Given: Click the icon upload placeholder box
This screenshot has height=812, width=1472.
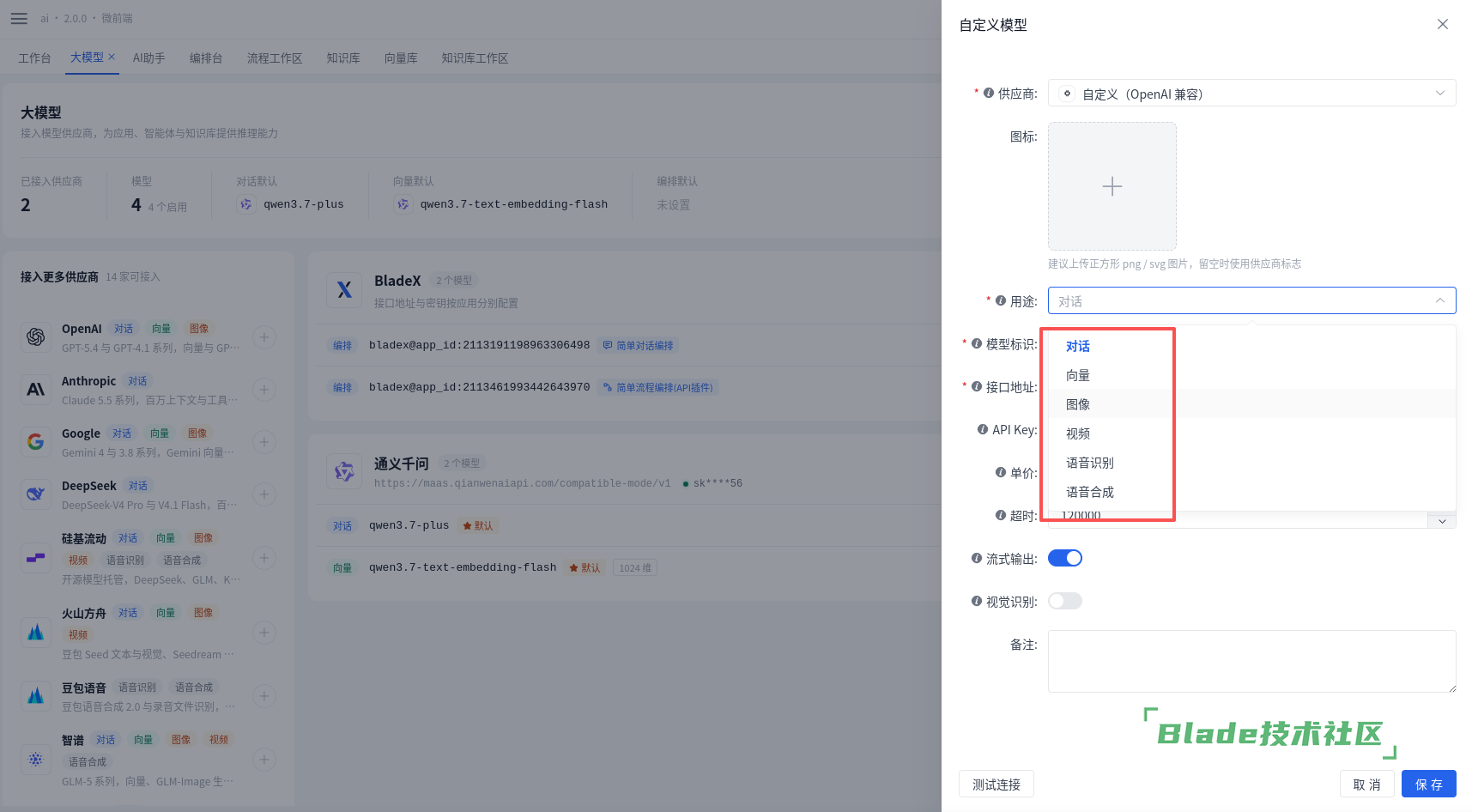Looking at the screenshot, I should pyautogui.click(x=1112, y=186).
